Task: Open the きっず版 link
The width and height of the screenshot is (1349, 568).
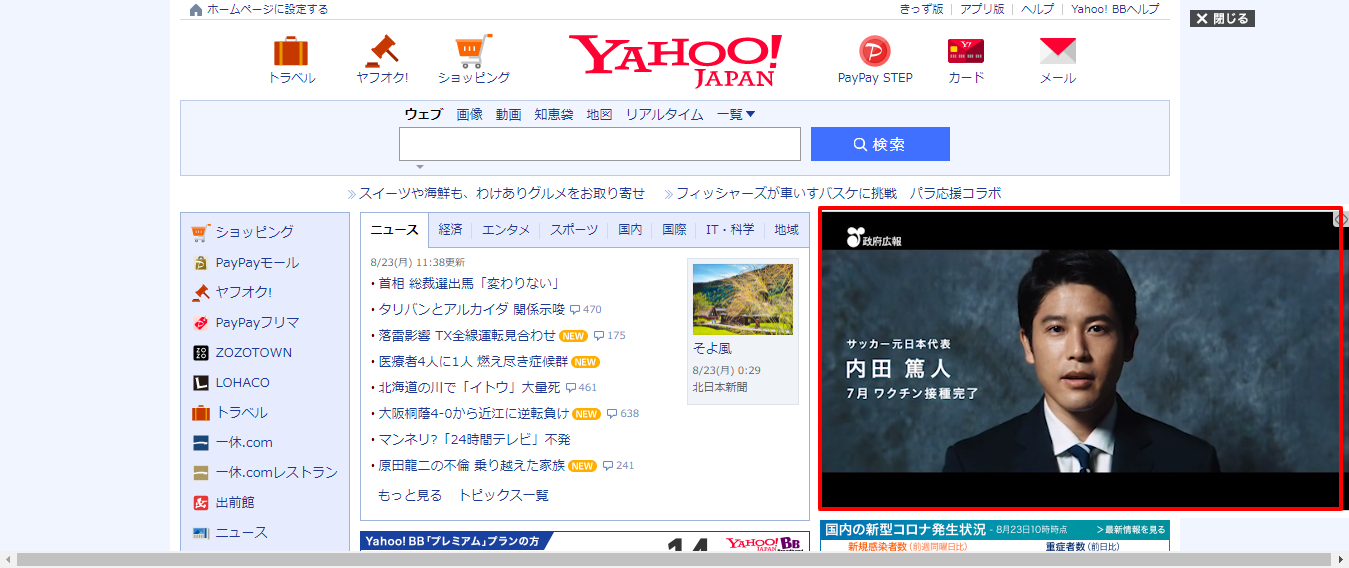Action: [x=921, y=9]
